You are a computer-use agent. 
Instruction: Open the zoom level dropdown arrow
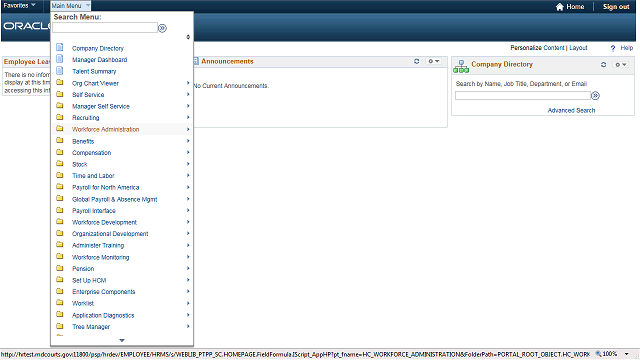coord(627,354)
